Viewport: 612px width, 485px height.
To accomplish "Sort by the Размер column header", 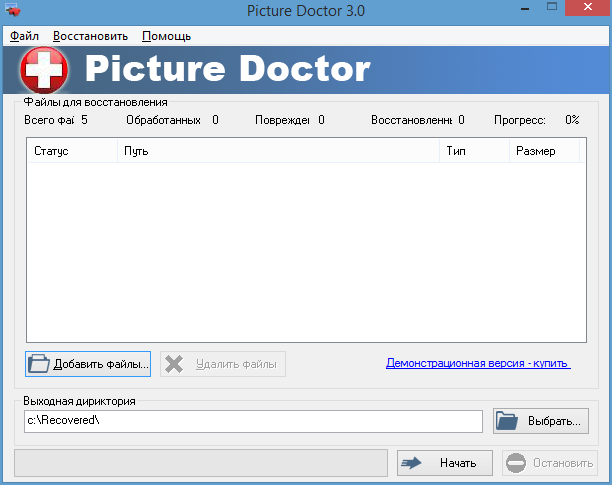I will click(x=544, y=151).
